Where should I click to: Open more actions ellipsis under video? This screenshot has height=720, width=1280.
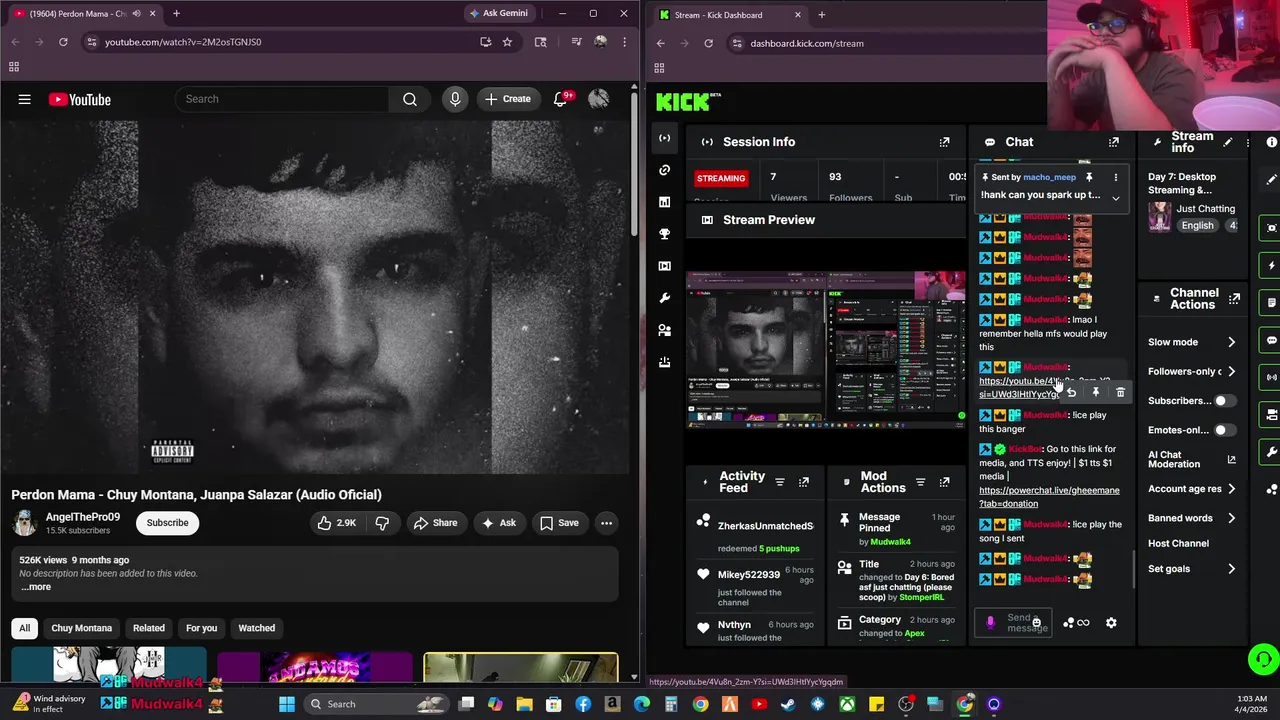606,523
